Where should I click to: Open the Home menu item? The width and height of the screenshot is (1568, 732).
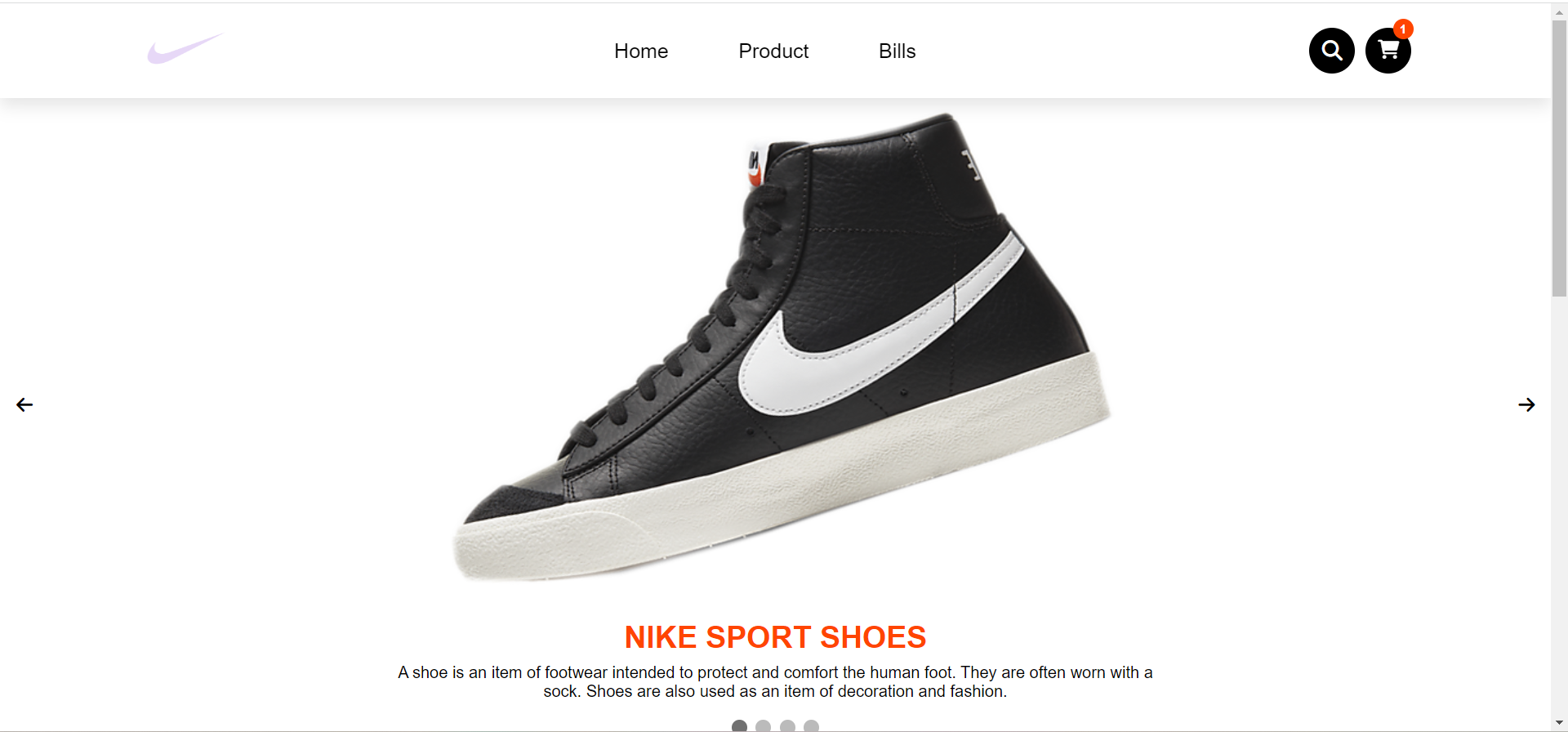pyautogui.click(x=641, y=51)
